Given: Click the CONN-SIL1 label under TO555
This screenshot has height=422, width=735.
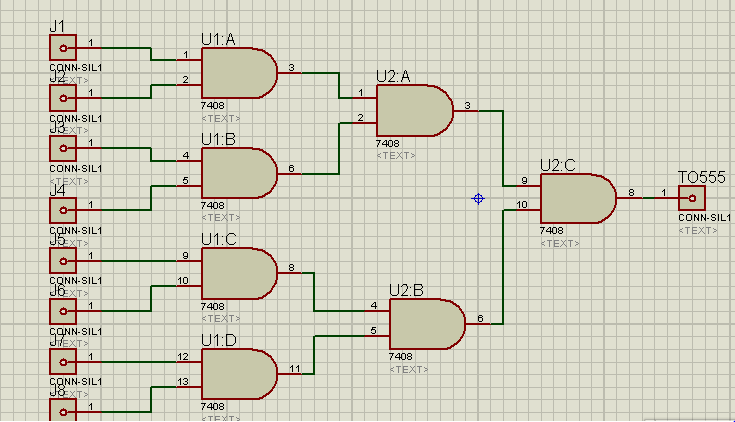Looking at the screenshot, I should [705, 218].
